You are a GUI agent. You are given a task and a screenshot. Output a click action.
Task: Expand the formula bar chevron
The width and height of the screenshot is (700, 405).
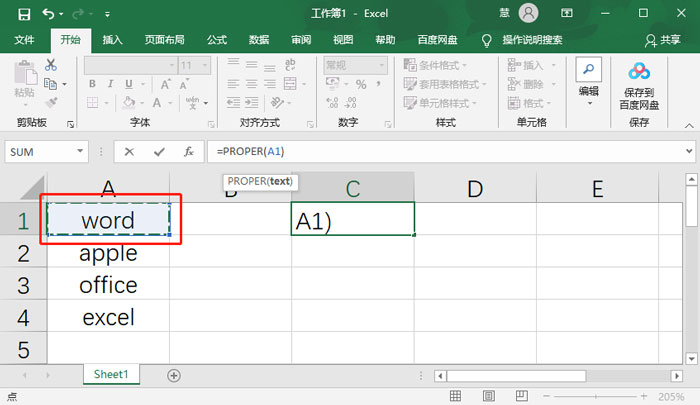[689, 152]
